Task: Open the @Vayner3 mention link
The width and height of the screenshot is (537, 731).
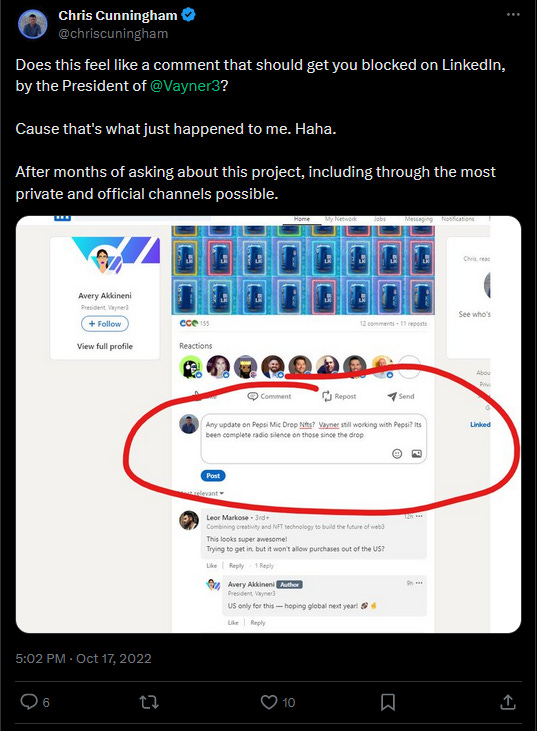Action: click(x=185, y=86)
